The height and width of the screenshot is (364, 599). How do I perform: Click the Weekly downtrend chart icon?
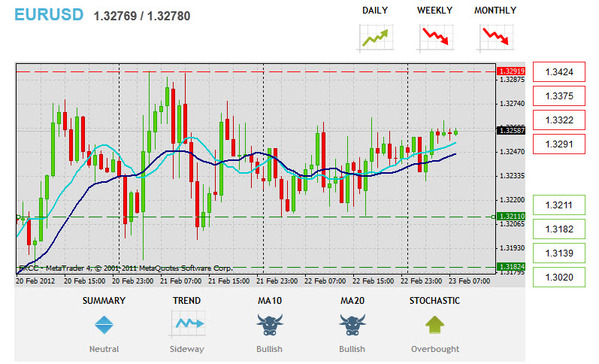click(x=435, y=37)
